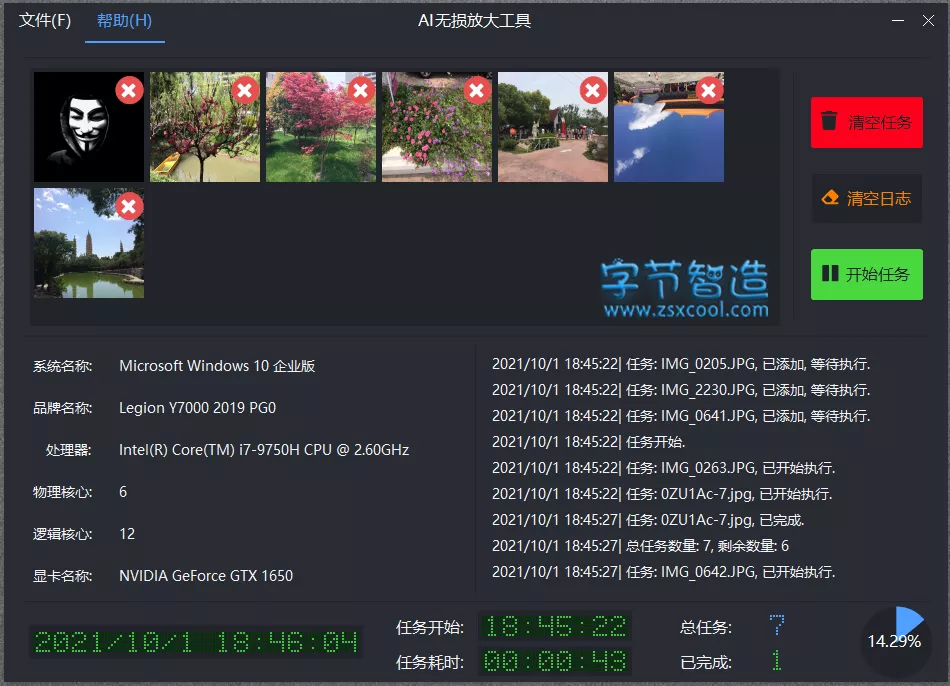Image resolution: width=950 pixels, height=686 pixels.
Task: Click log entry 0ZU1Ac-7.jpg 已开始执行
Action: 662,494
